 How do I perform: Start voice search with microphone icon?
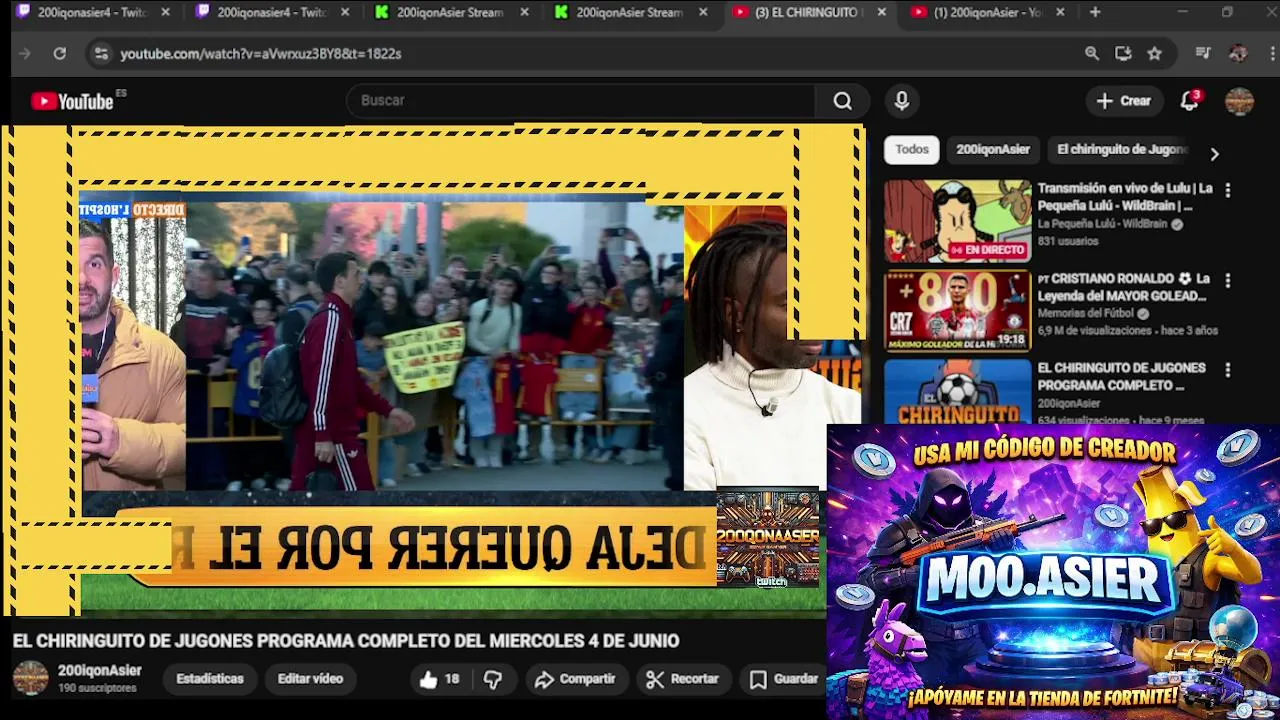coord(902,101)
